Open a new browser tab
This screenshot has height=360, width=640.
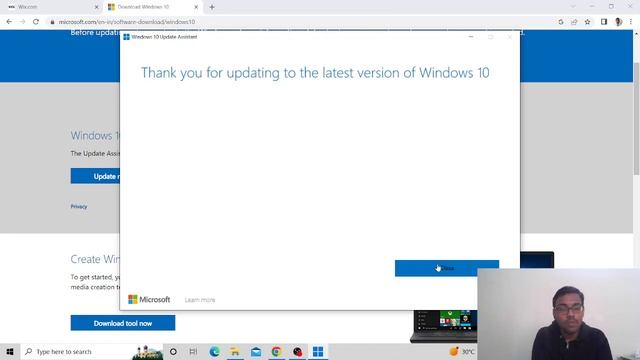tap(212, 7)
